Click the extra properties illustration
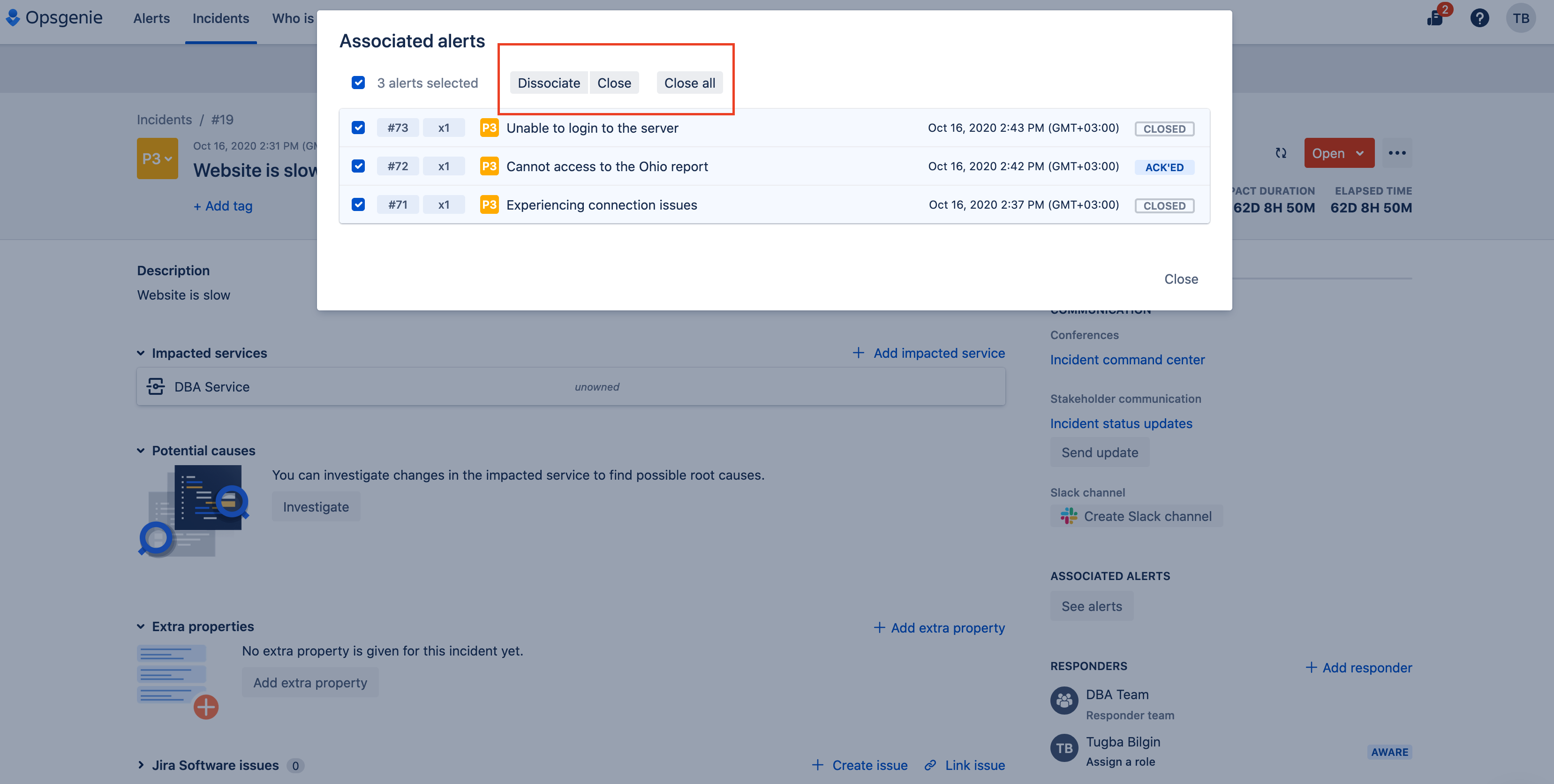 [177, 681]
